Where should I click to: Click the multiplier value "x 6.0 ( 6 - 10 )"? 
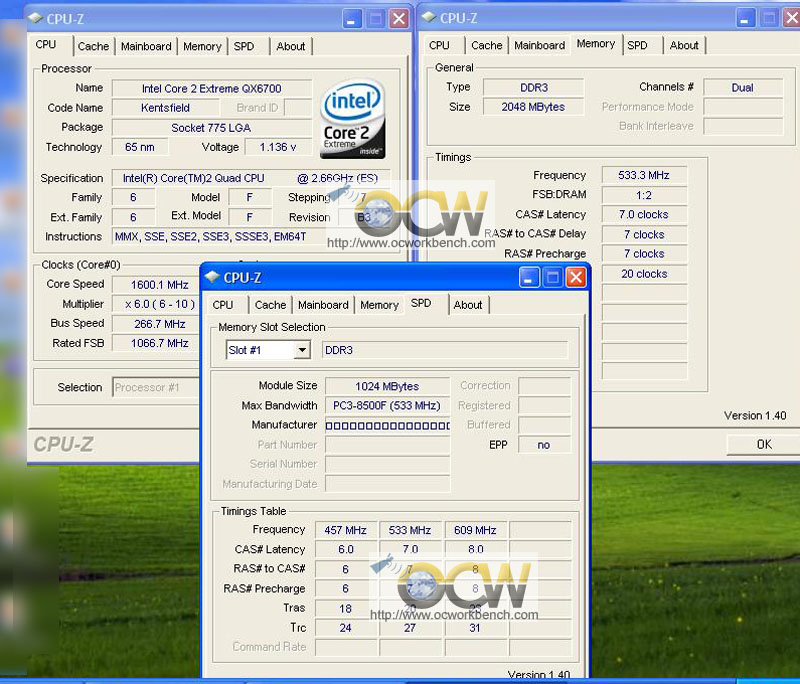click(160, 304)
